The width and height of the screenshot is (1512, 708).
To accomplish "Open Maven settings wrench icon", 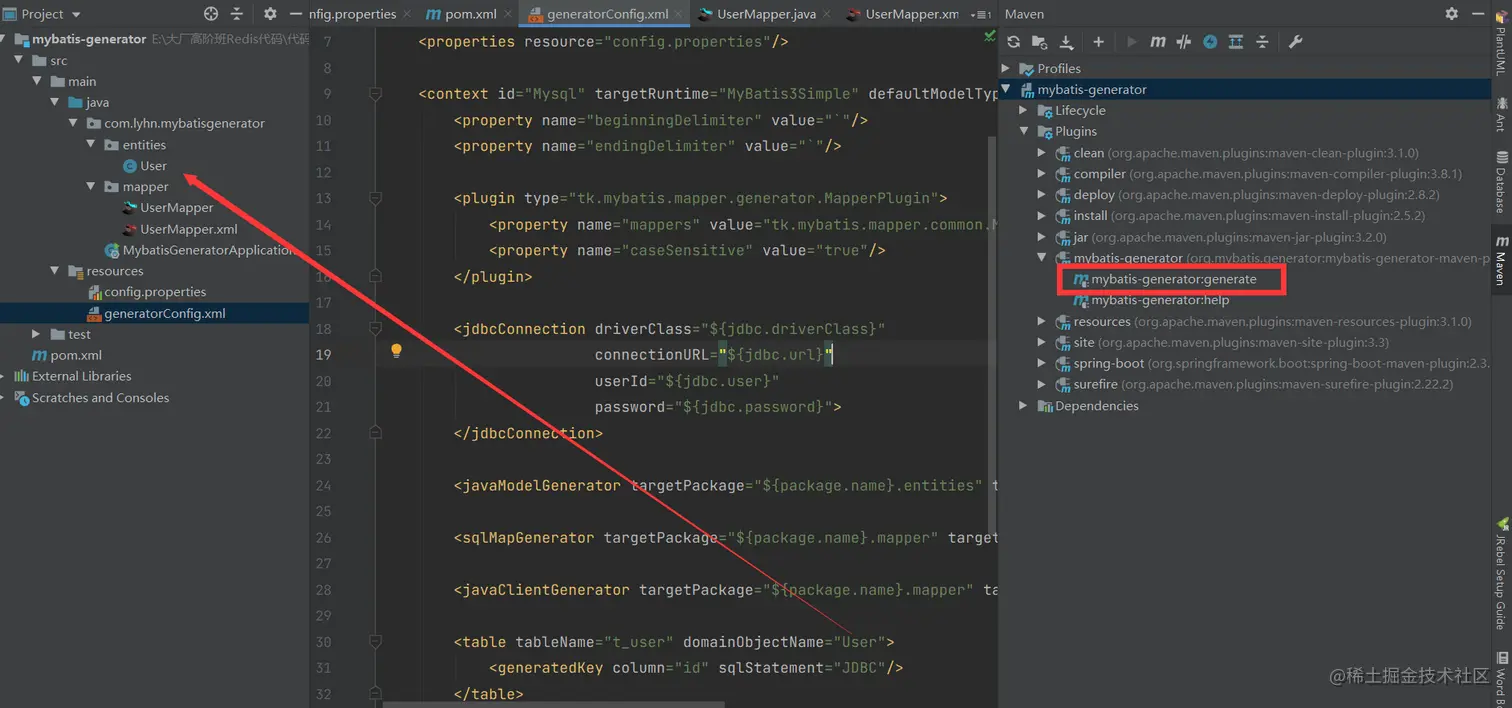I will (1295, 42).
